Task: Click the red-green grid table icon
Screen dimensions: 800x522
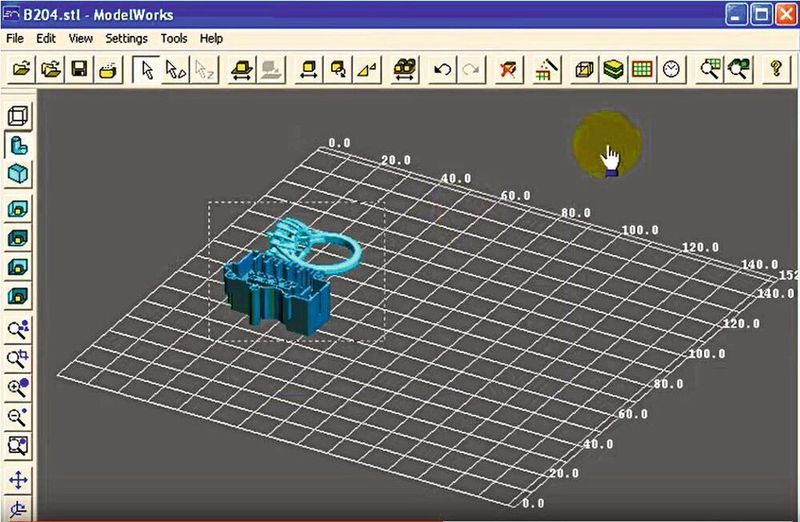Action: (x=642, y=69)
